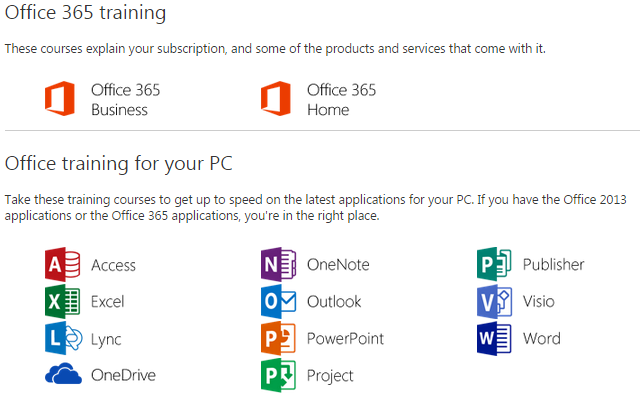Click the Word training text link

click(542, 339)
